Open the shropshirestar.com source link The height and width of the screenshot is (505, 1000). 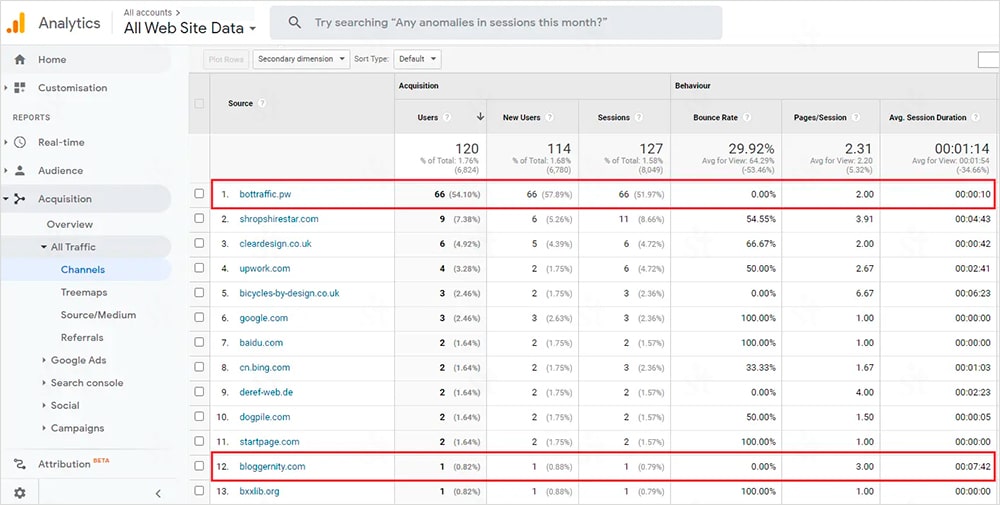pos(279,219)
